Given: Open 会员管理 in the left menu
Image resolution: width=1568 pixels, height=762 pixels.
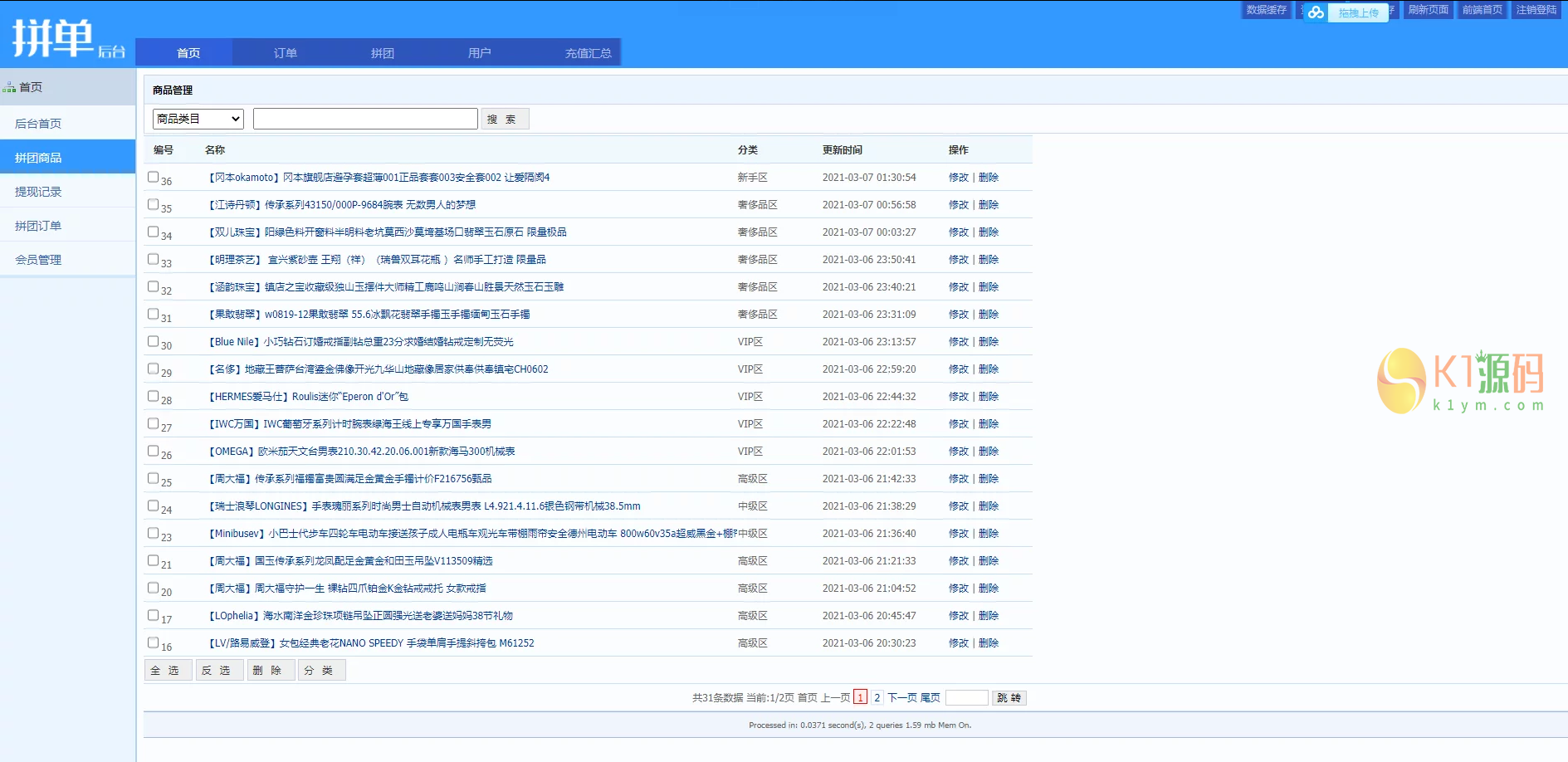Looking at the screenshot, I should pyautogui.click(x=38, y=260).
